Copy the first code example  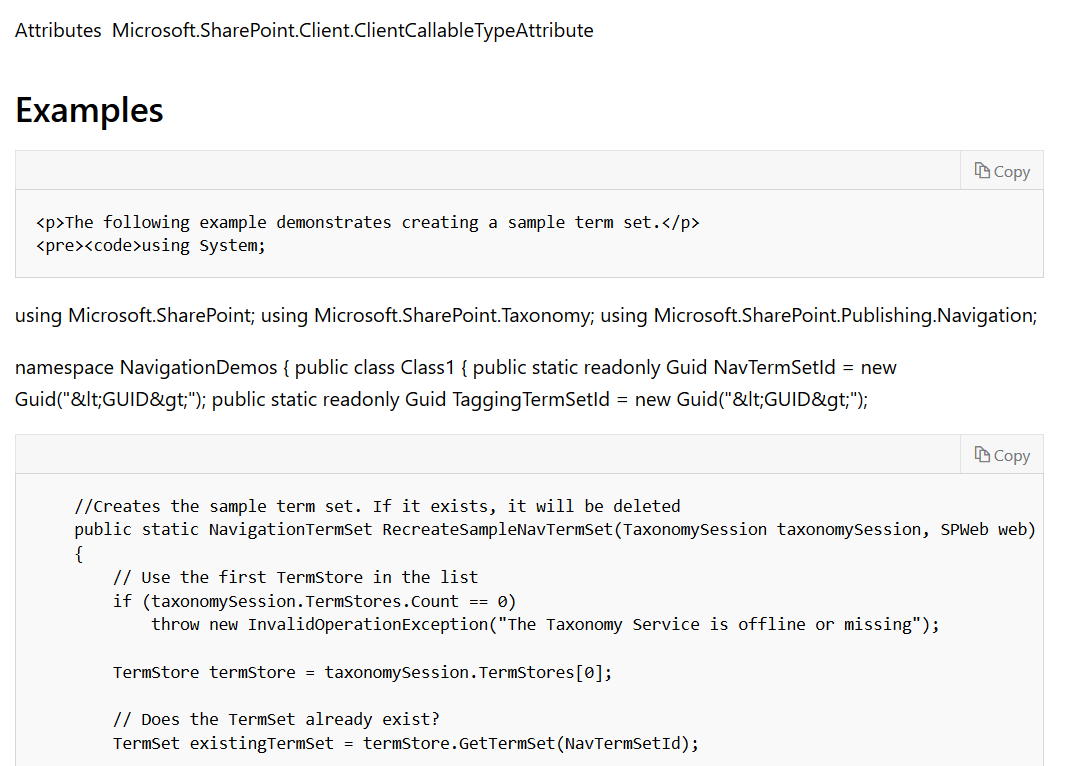(x=1001, y=171)
